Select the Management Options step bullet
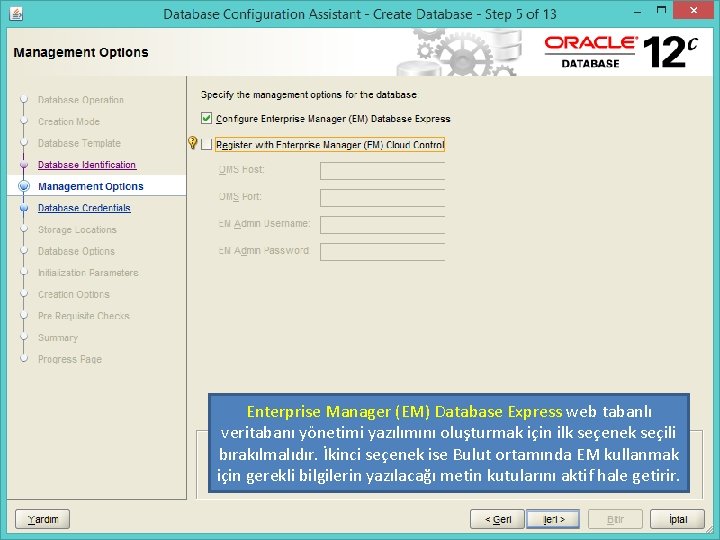The width and height of the screenshot is (720, 540). pos(24,186)
